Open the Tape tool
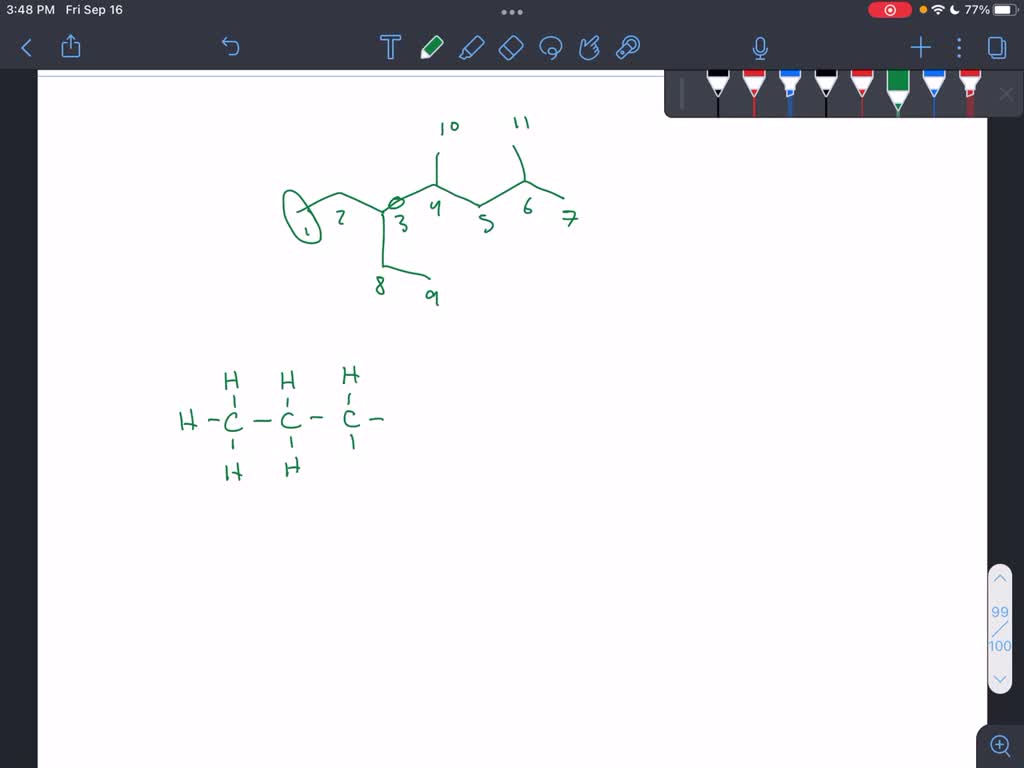The width and height of the screenshot is (1024, 768). 629,47
